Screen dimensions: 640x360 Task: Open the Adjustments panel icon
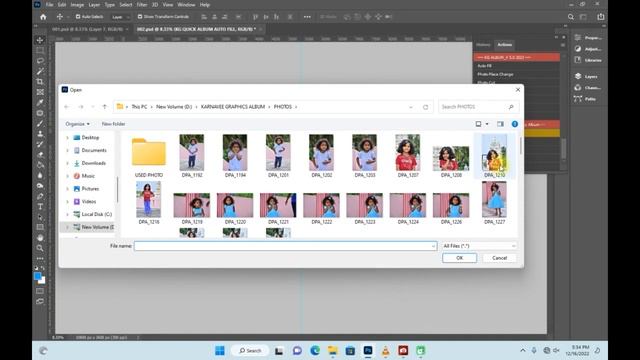point(578,49)
